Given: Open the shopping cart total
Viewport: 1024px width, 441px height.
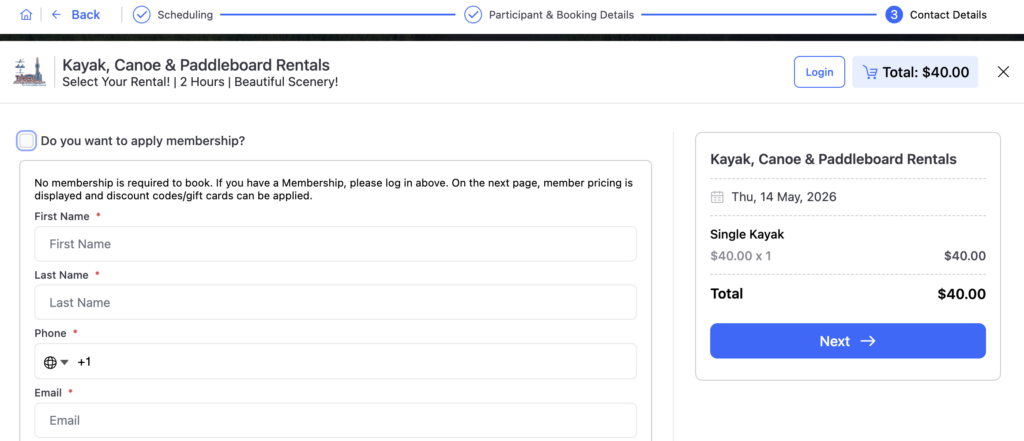Looking at the screenshot, I should pyautogui.click(x=915, y=72).
